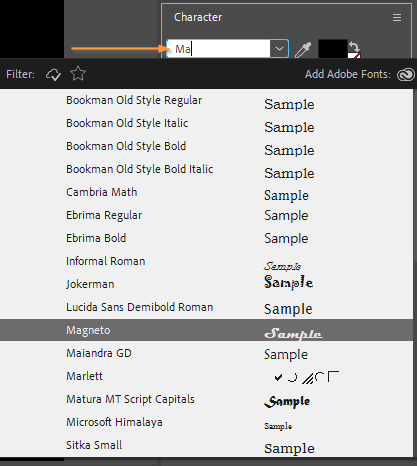This screenshot has height=466, width=417.
Task: Click the no-stroke color swatch
Action: 354,55
